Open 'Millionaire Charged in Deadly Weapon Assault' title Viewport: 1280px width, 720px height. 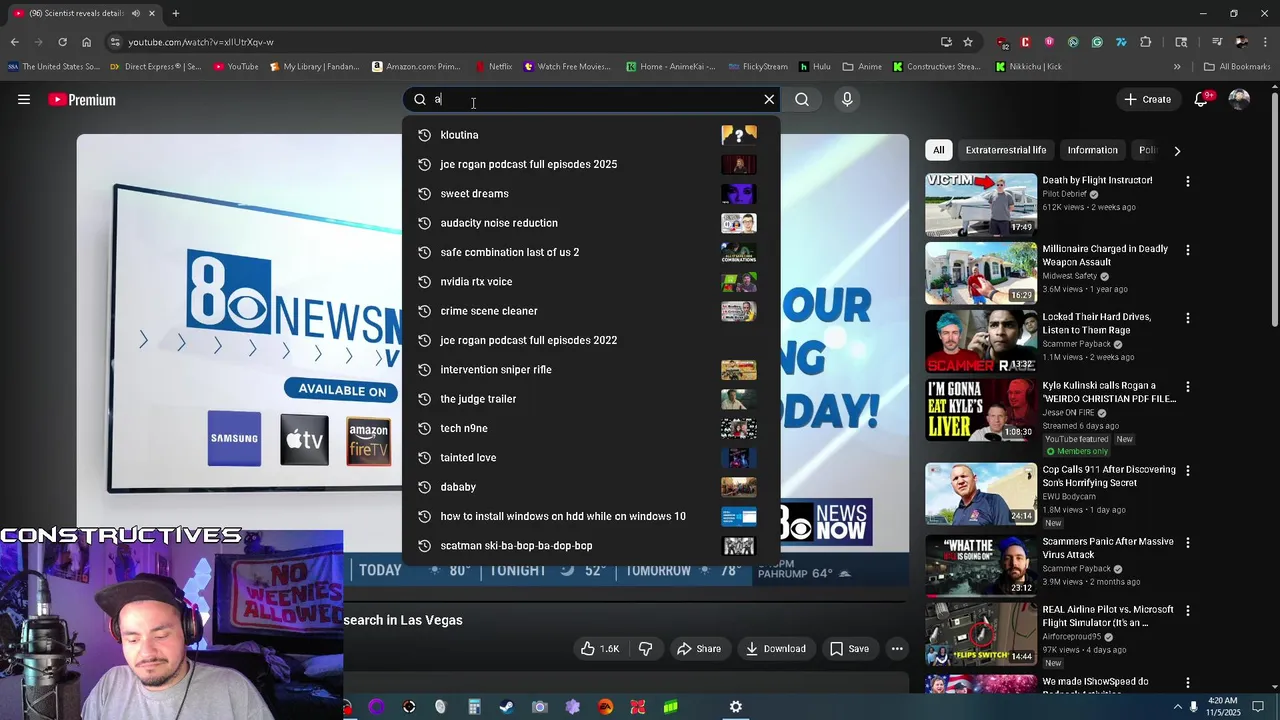point(1105,255)
